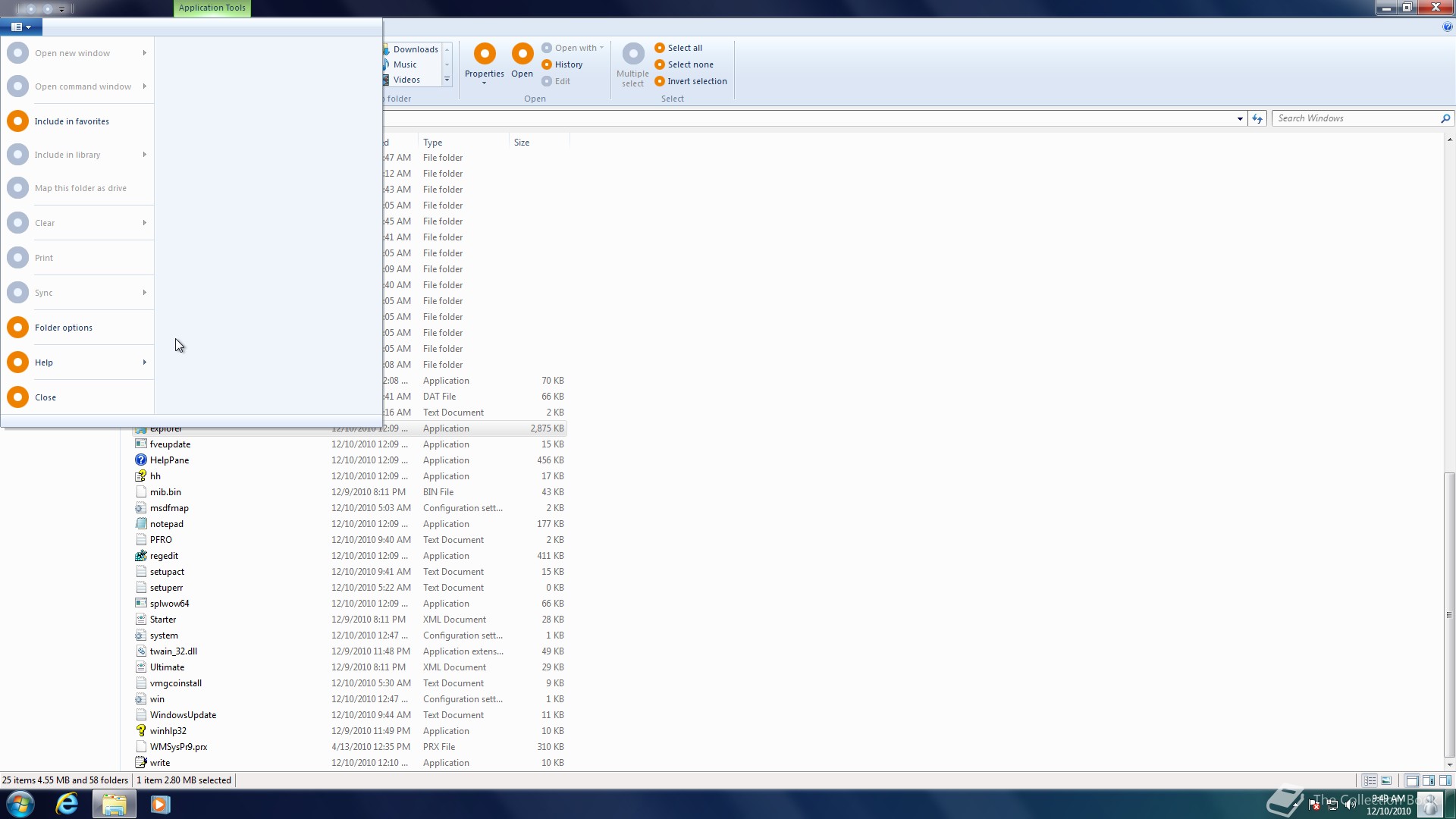Screen dimensions: 1456x819
Task: Click the Select all icon
Action: 660,48
